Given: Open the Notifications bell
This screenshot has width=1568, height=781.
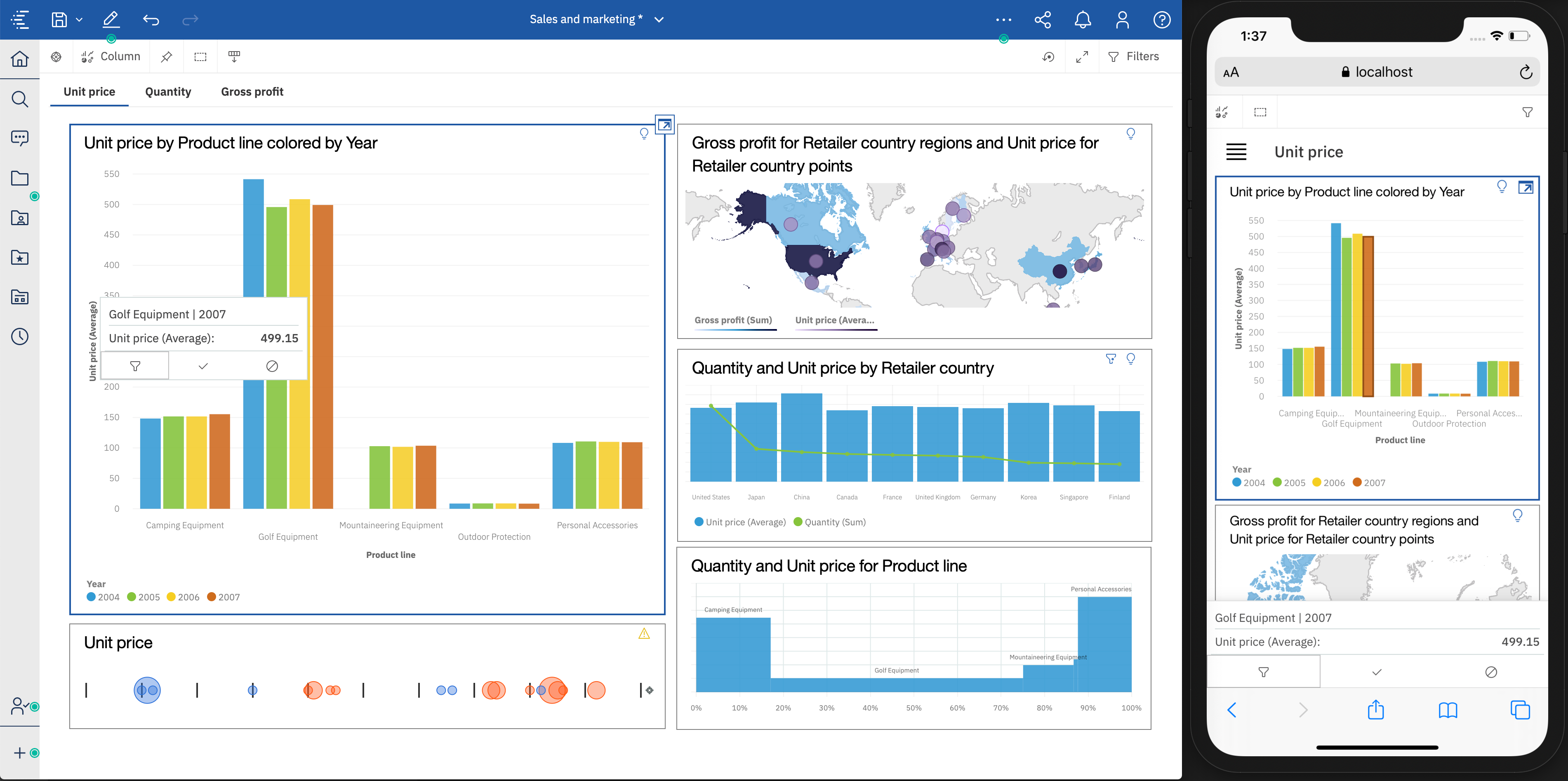Looking at the screenshot, I should point(1082,19).
